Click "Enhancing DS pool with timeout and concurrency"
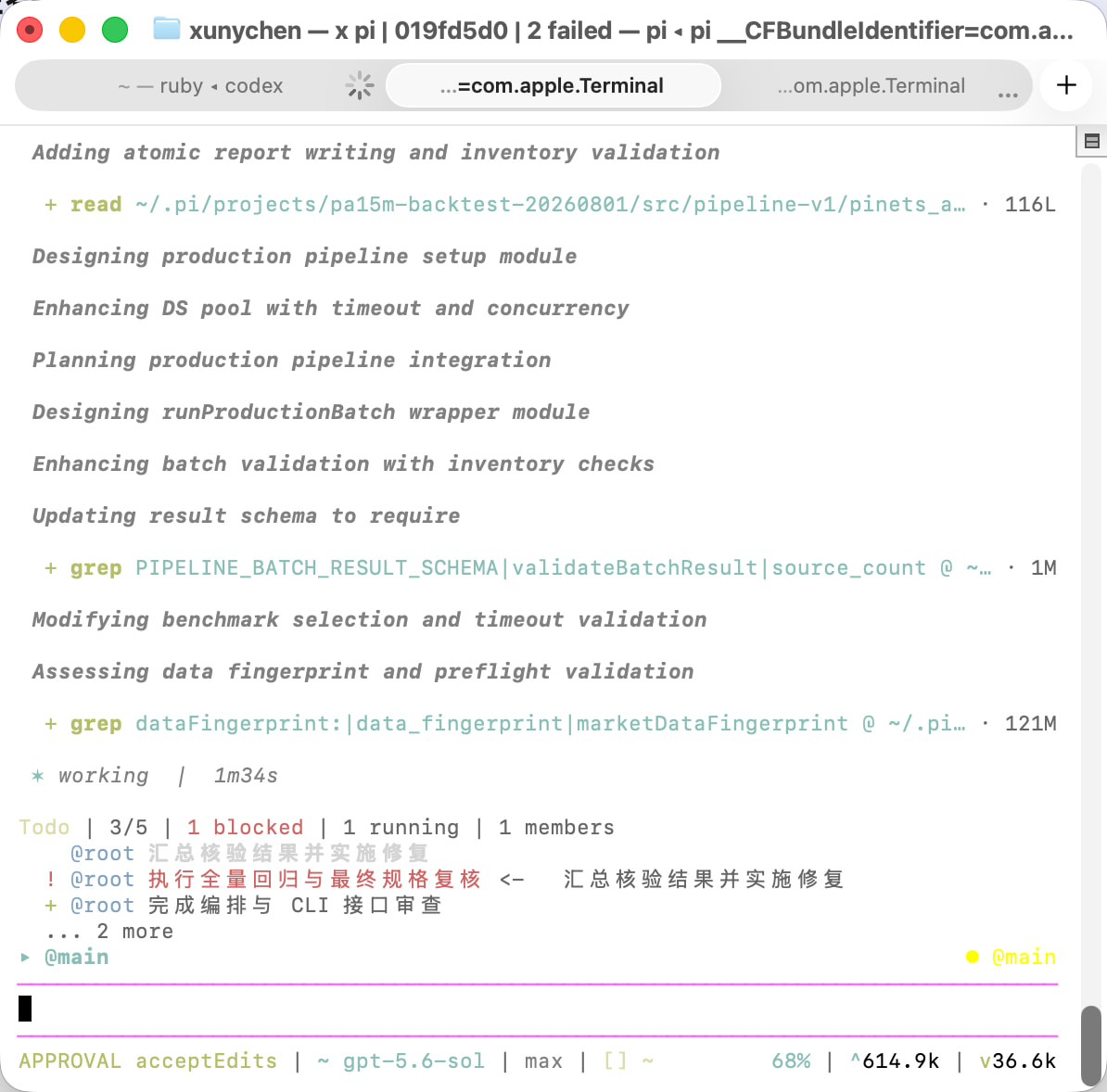 (330, 308)
